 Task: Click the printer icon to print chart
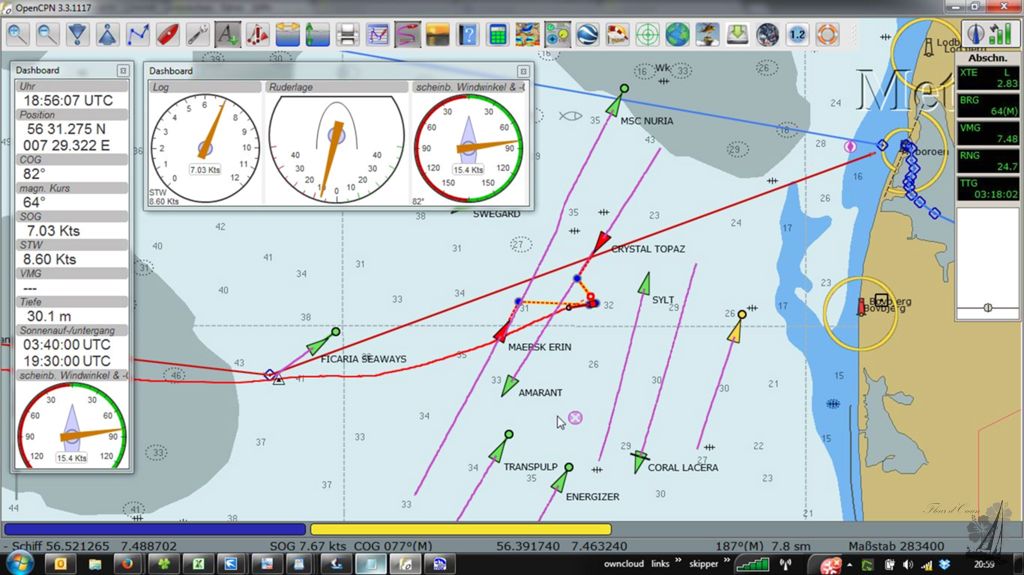[347, 34]
